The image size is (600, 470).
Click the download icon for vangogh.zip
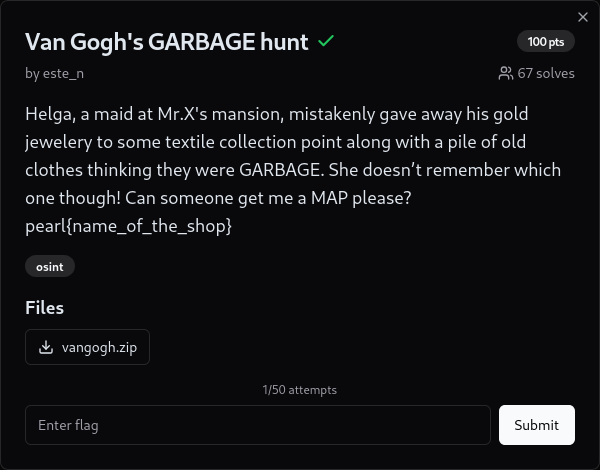coord(45,347)
